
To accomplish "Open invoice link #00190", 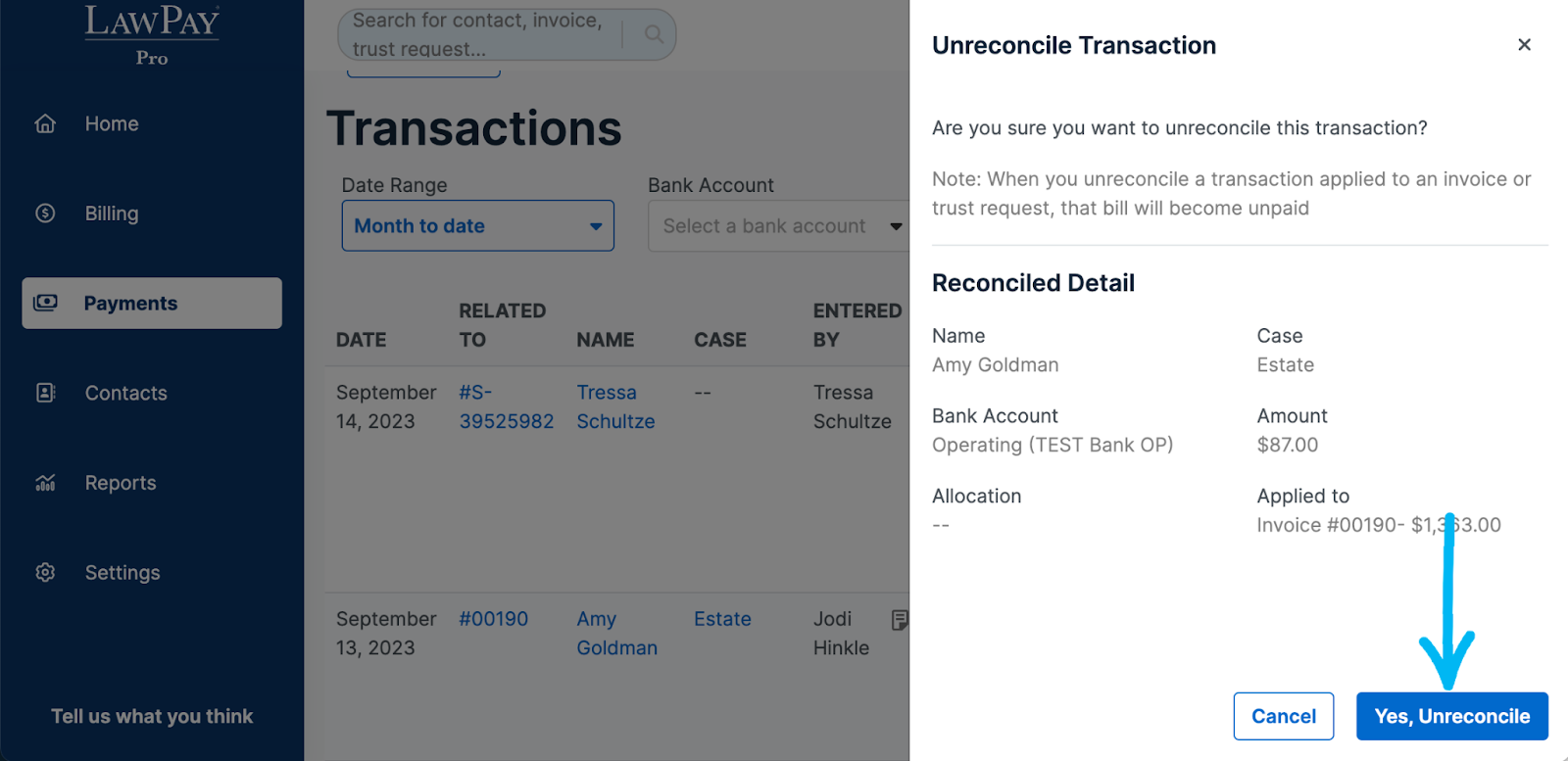I will 494,619.
